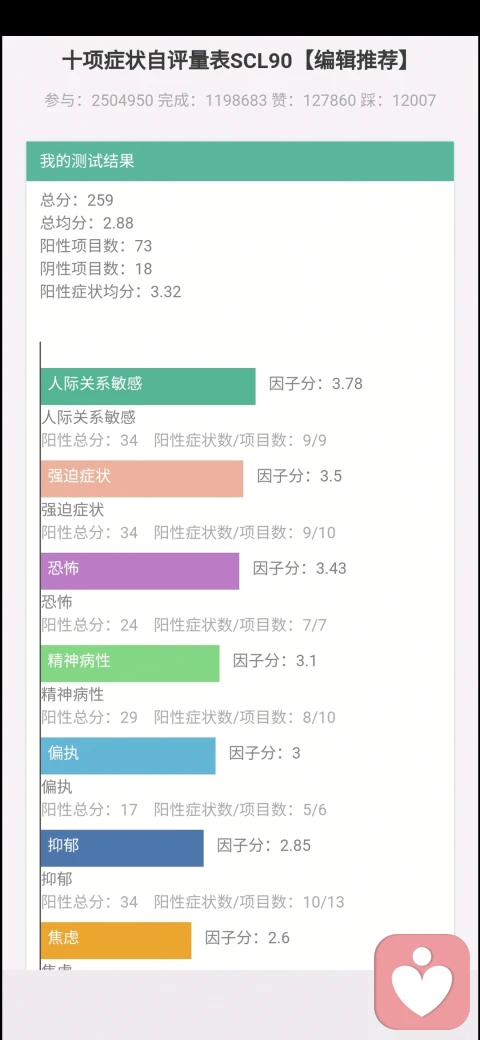The width and height of the screenshot is (480, 1040).
Task: Click the green 人际关系敏感 bar
Action: click(x=148, y=386)
